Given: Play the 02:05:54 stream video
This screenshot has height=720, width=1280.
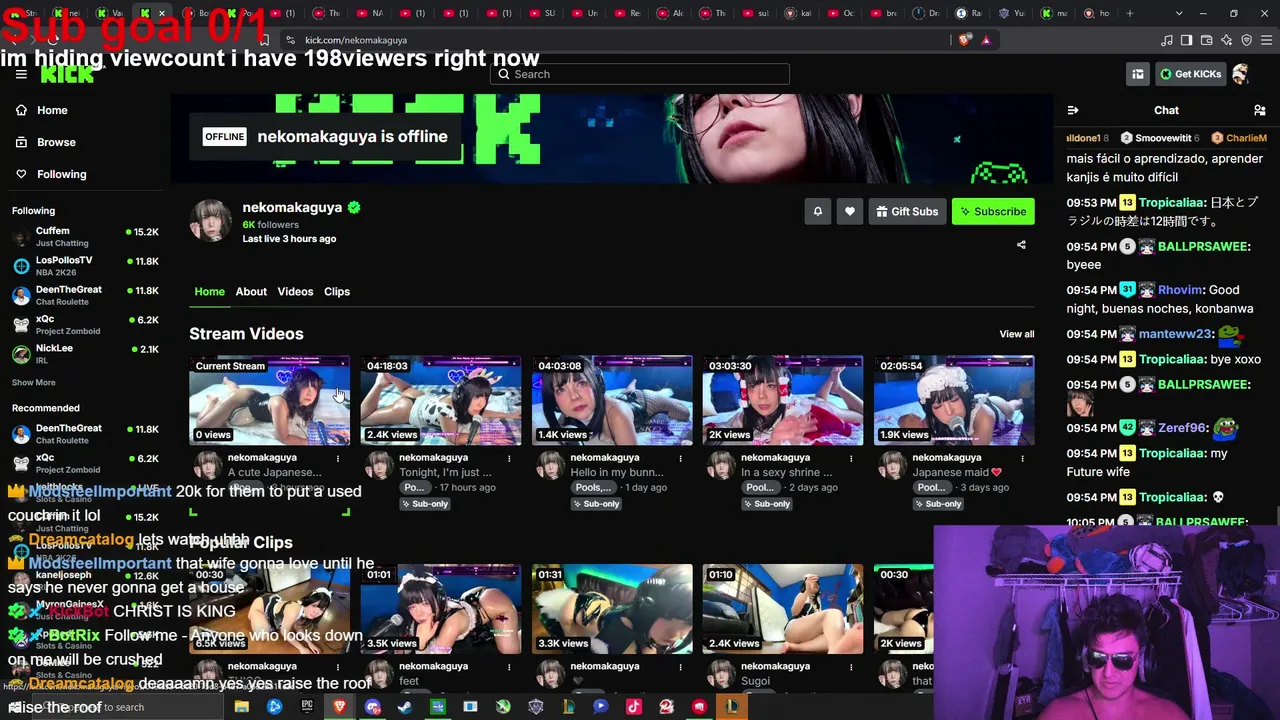Looking at the screenshot, I should tap(954, 400).
